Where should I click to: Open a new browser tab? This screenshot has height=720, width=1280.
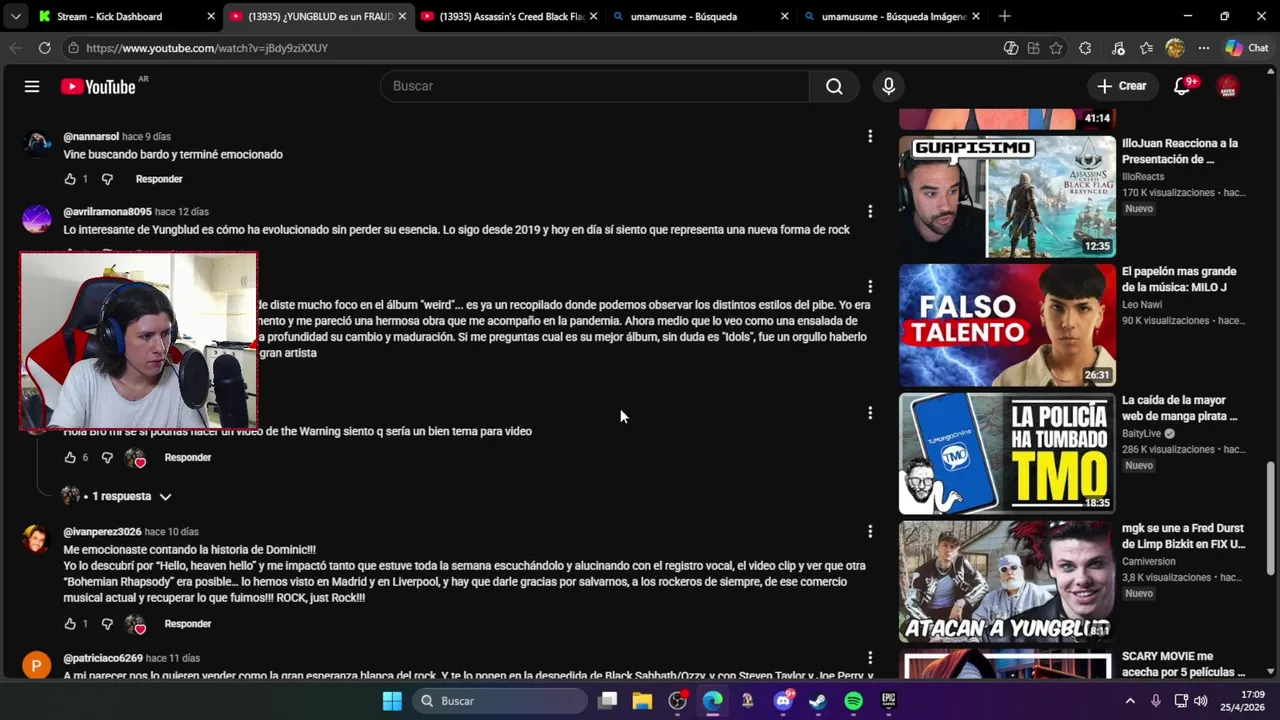click(1004, 16)
